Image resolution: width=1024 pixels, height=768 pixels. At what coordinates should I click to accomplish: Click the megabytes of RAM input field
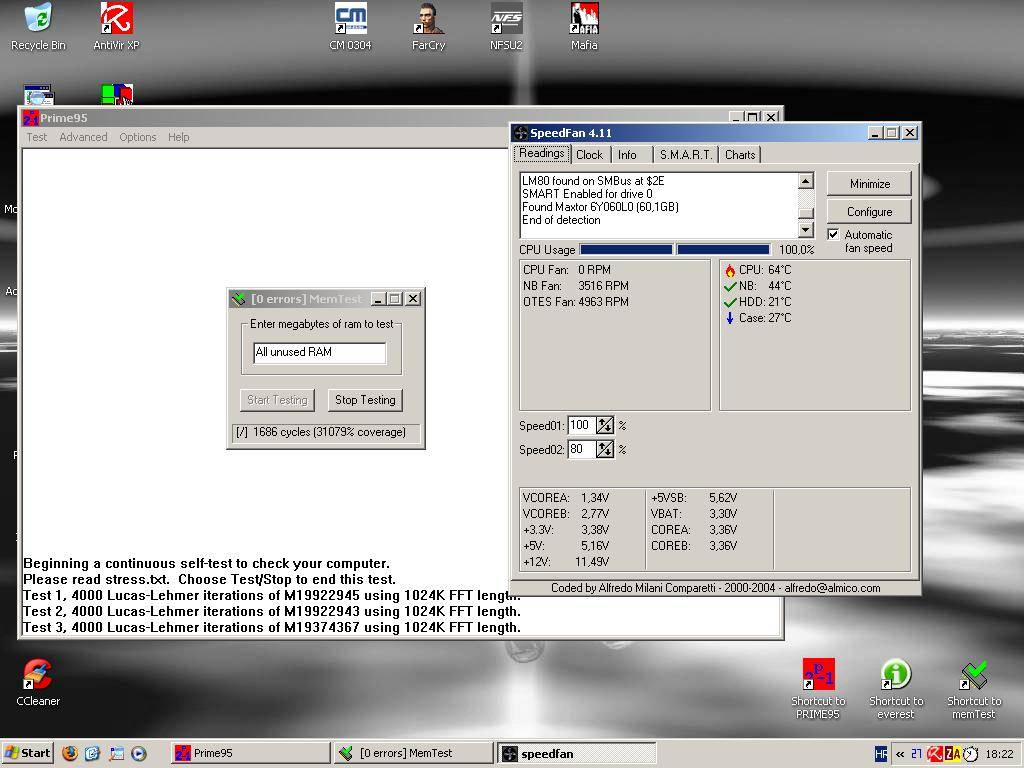point(319,352)
